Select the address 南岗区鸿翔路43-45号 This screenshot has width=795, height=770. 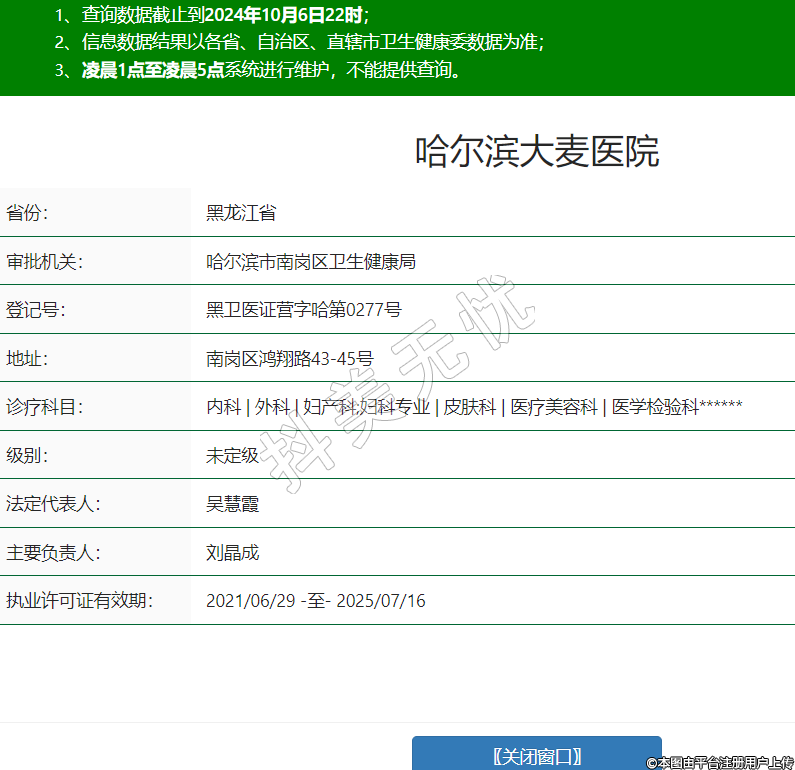coord(289,359)
